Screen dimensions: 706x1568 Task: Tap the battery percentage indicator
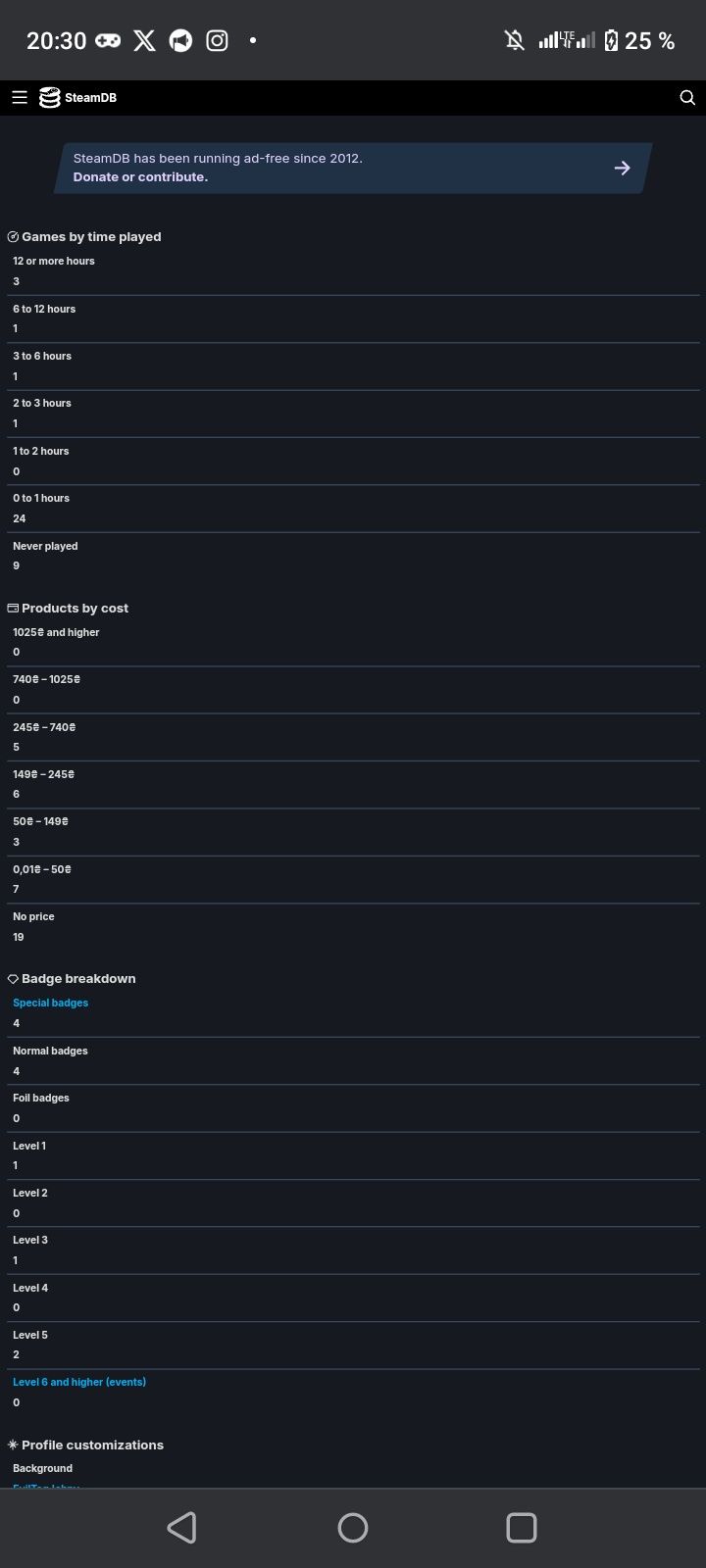pos(649,40)
